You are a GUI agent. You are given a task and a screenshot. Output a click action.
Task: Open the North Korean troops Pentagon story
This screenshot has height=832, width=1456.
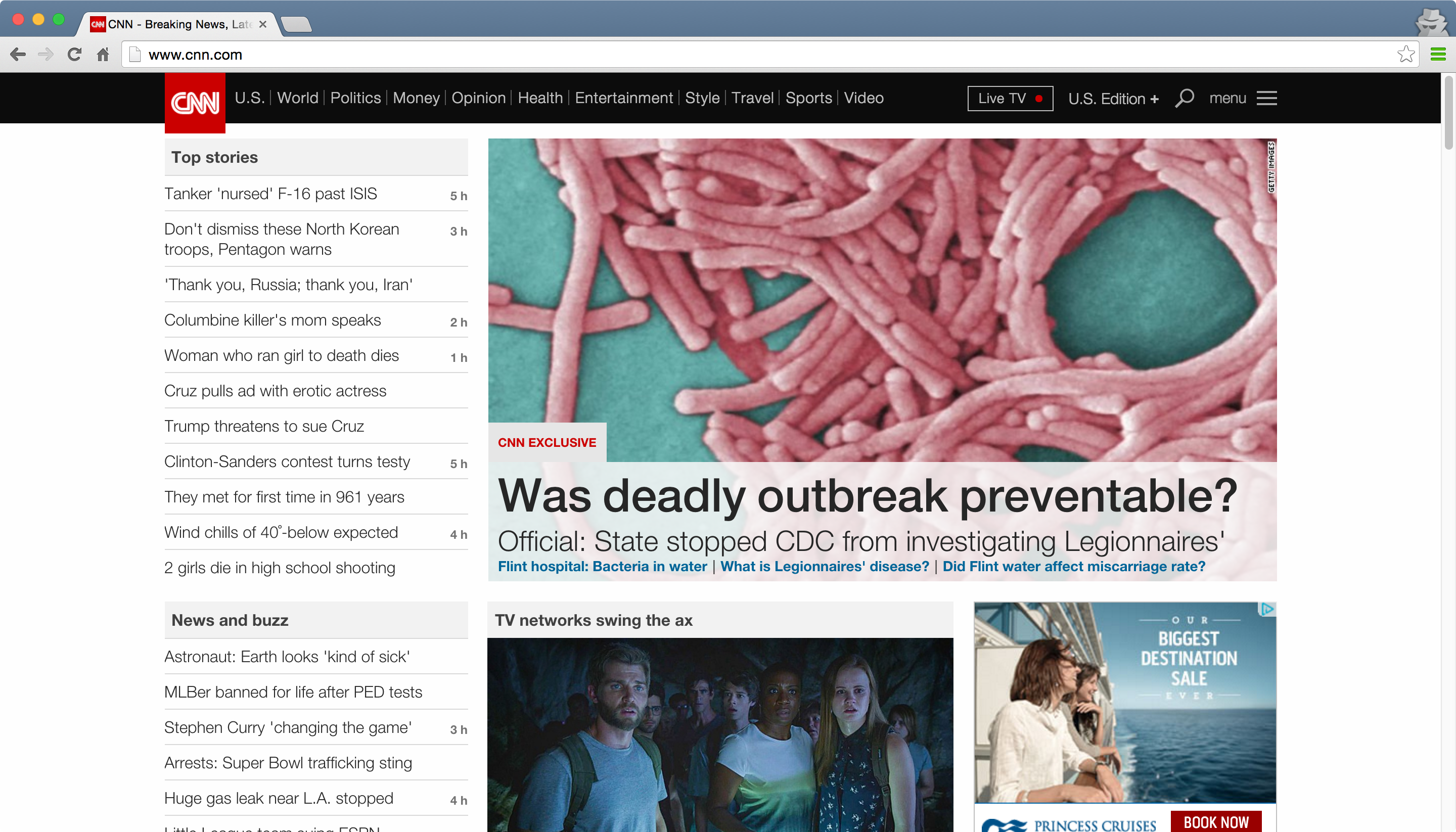[x=281, y=239]
